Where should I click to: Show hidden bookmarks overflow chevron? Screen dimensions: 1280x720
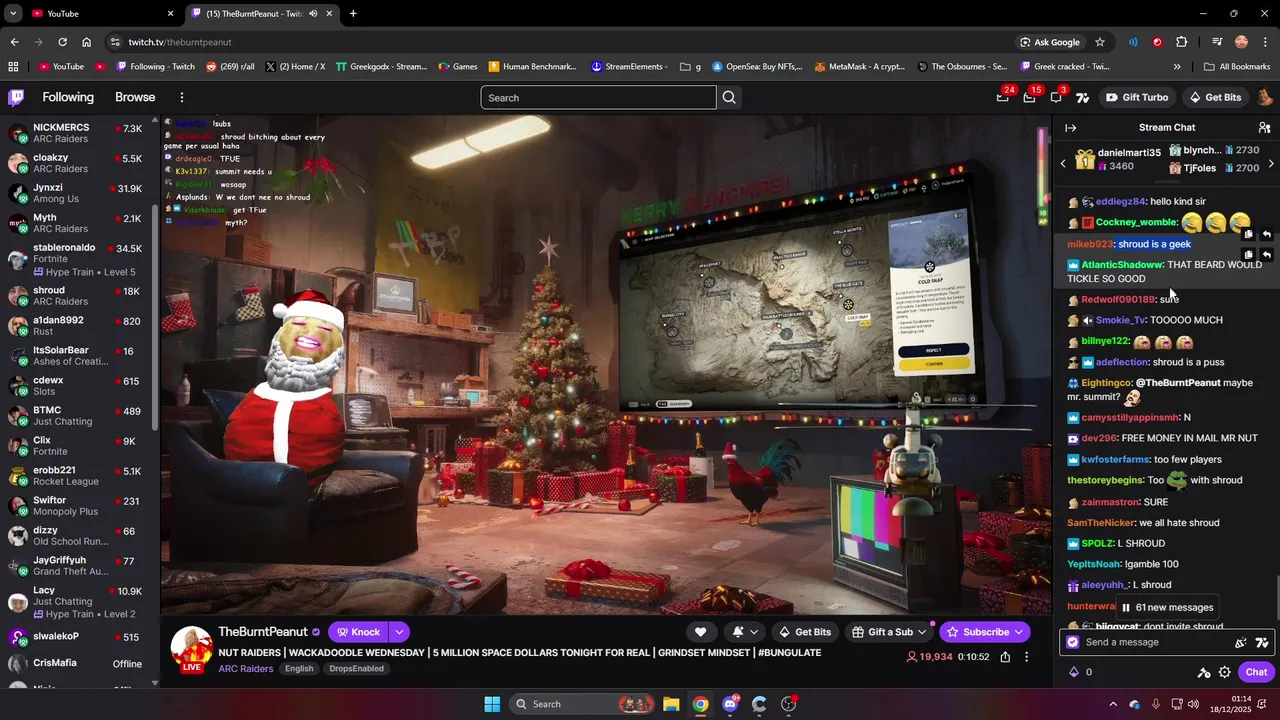(1177, 67)
